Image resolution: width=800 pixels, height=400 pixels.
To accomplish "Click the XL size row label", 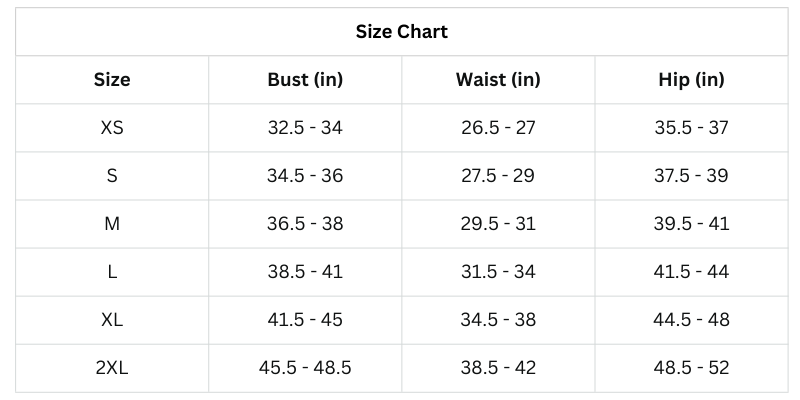I will pyautogui.click(x=112, y=319).
